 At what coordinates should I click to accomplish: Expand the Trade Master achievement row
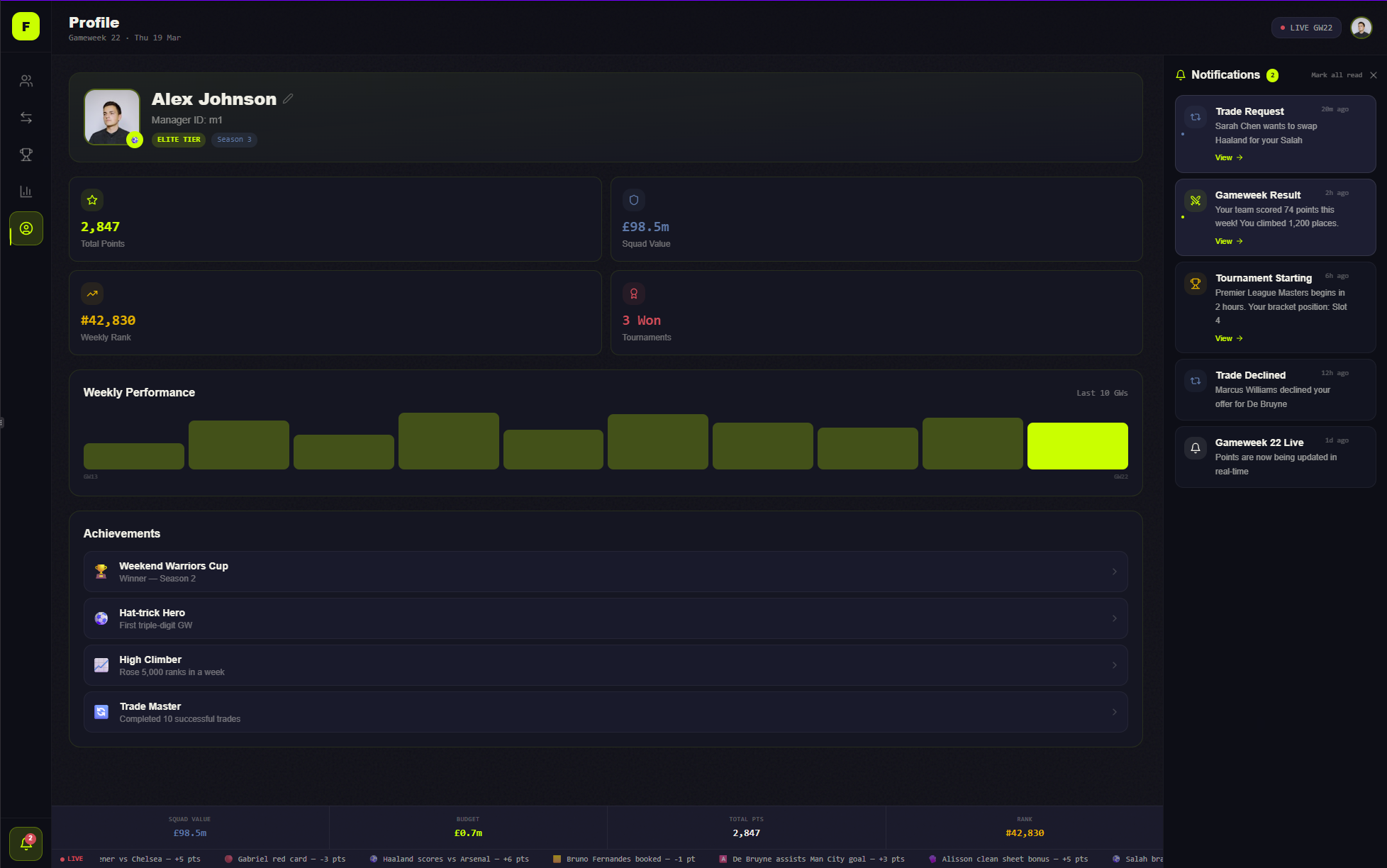[605, 712]
